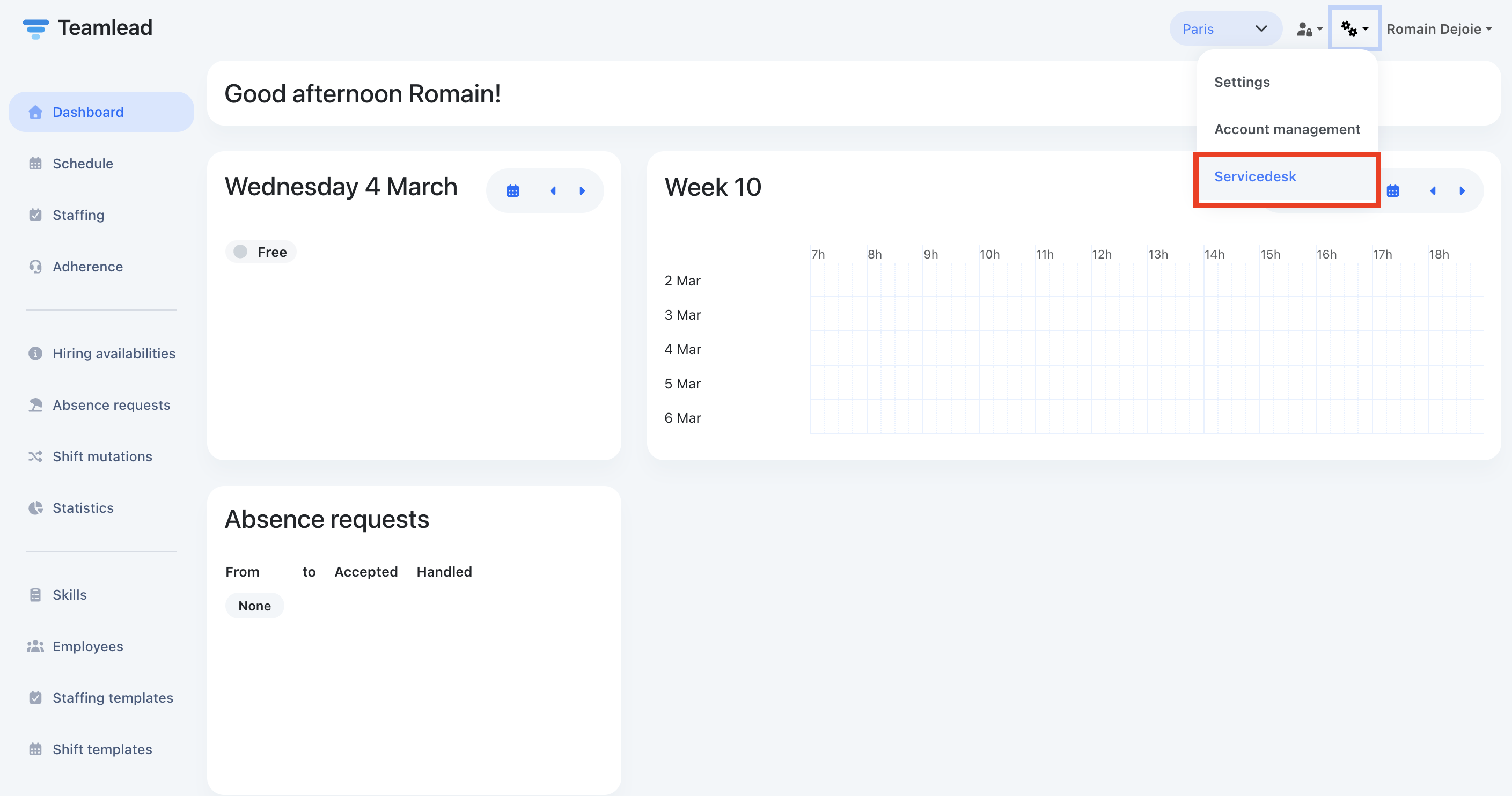Go to Employees in the sidebar
The image size is (1512, 796).
pos(87,646)
